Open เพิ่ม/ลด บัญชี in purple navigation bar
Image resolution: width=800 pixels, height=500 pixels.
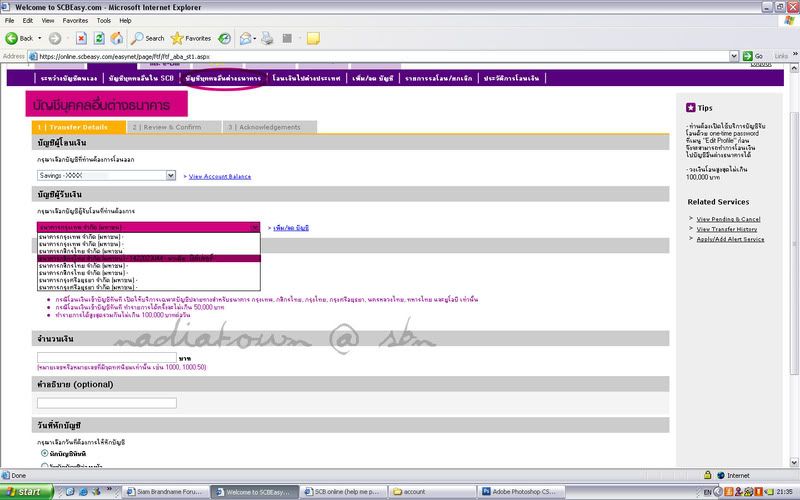click(x=372, y=78)
